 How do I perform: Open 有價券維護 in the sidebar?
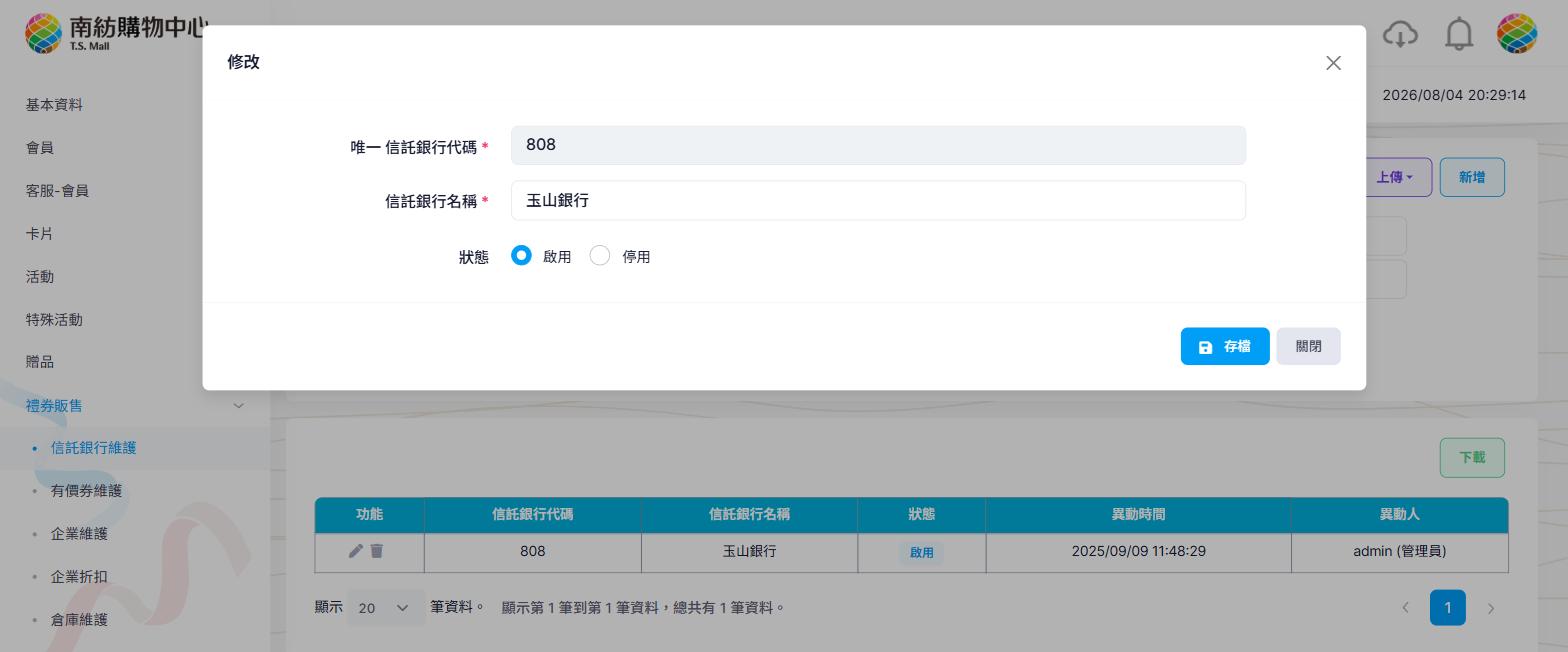coord(86,490)
